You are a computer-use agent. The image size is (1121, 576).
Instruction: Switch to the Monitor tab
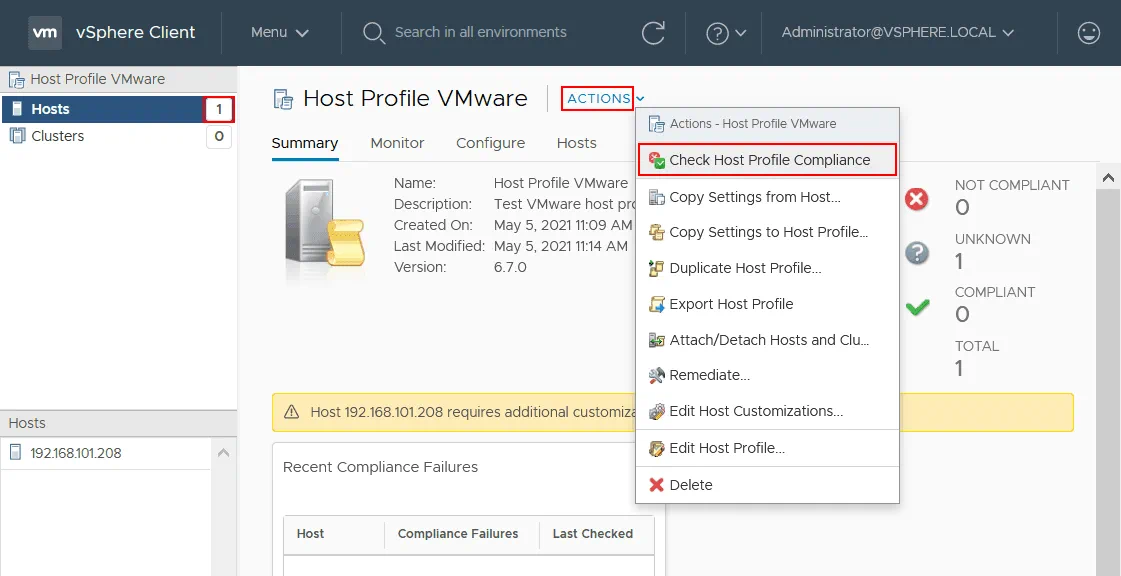coord(397,143)
